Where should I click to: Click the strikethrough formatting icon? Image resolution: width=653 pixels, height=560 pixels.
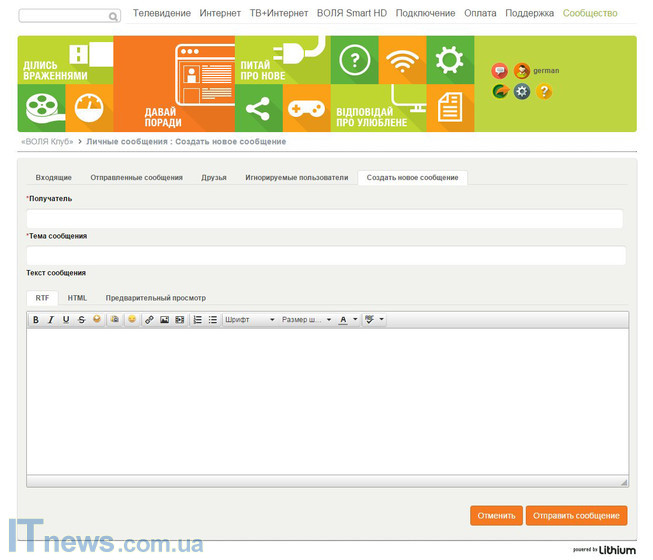click(81, 320)
